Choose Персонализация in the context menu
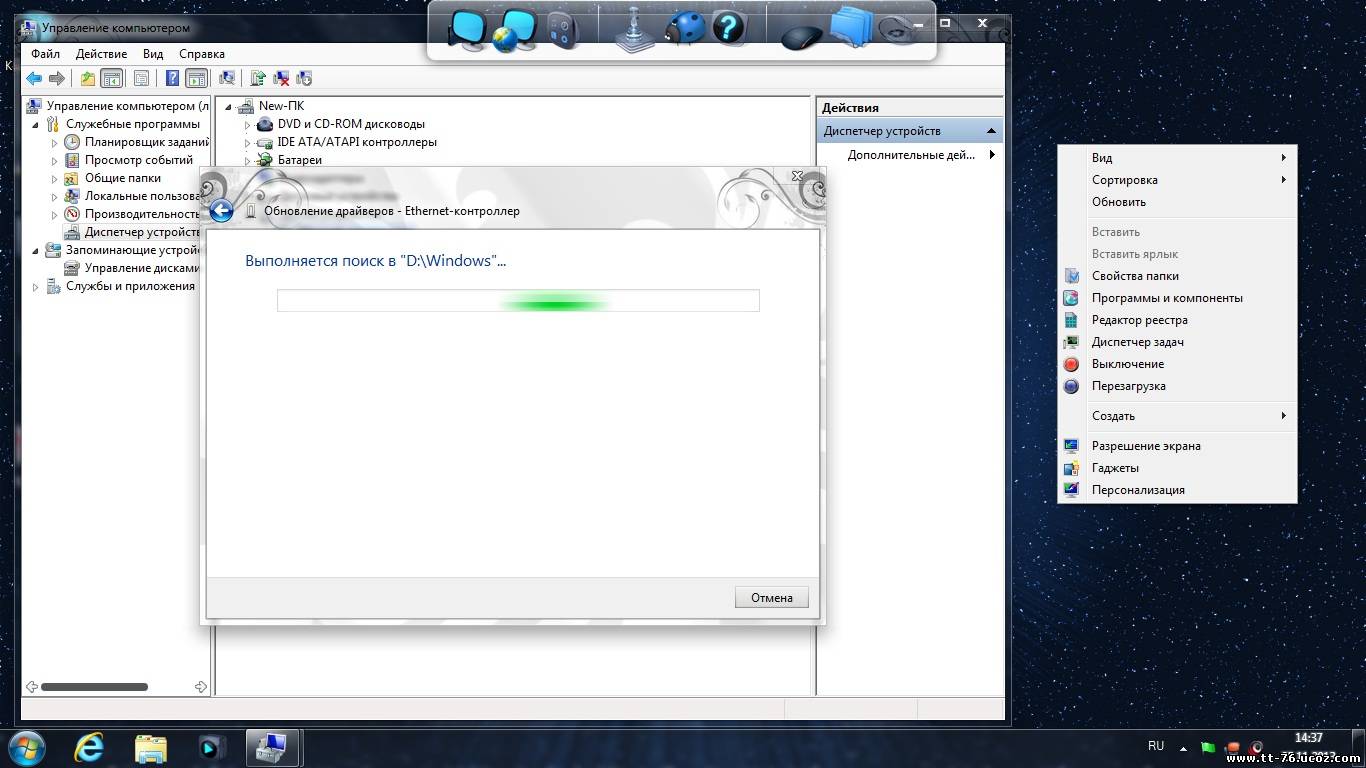Image resolution: width=1366 pixels, height=768 pixels. coord(1178,490)
